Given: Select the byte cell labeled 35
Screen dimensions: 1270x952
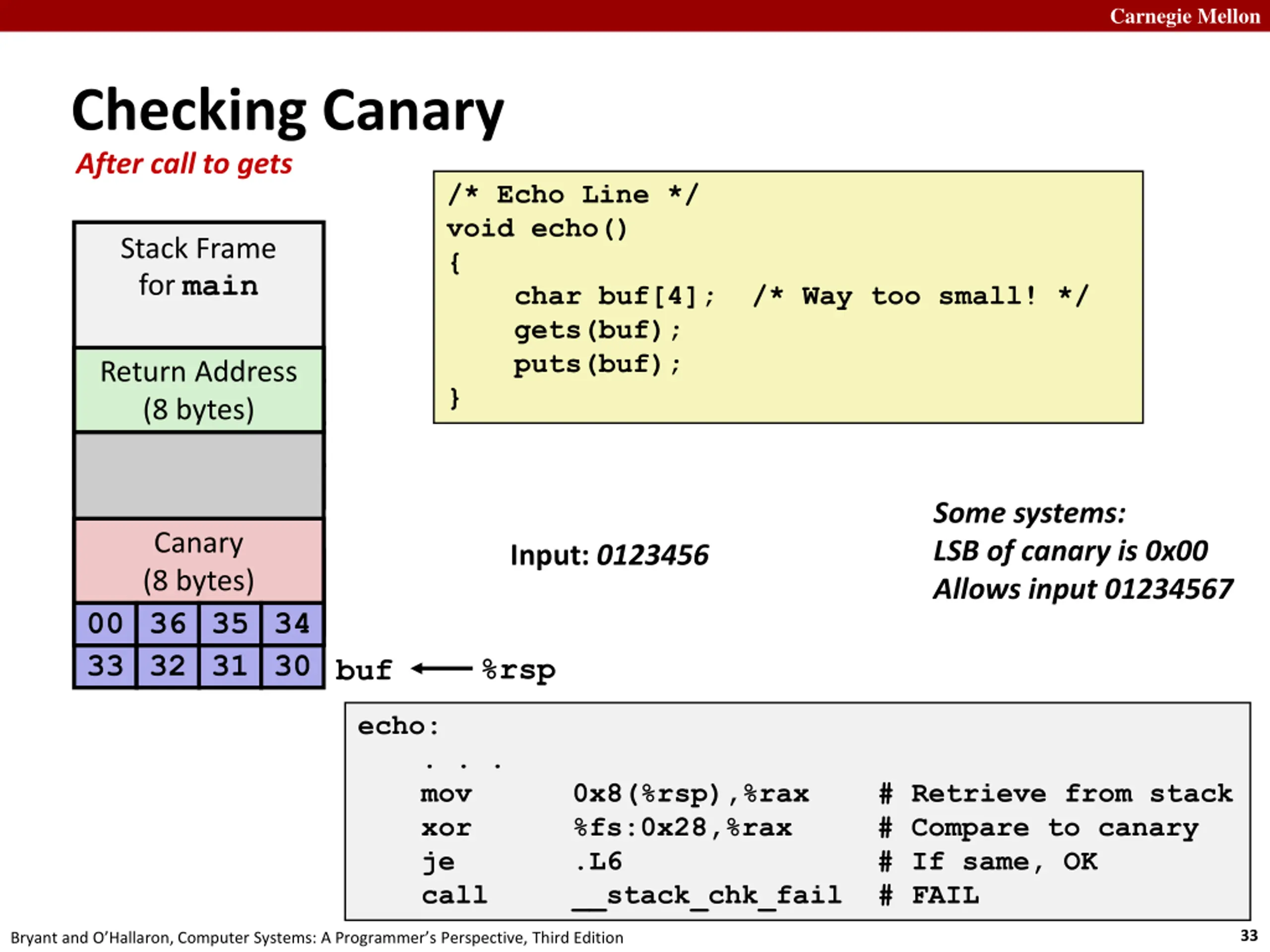Looking at the screenshot, I should click(x=230, y=623).
